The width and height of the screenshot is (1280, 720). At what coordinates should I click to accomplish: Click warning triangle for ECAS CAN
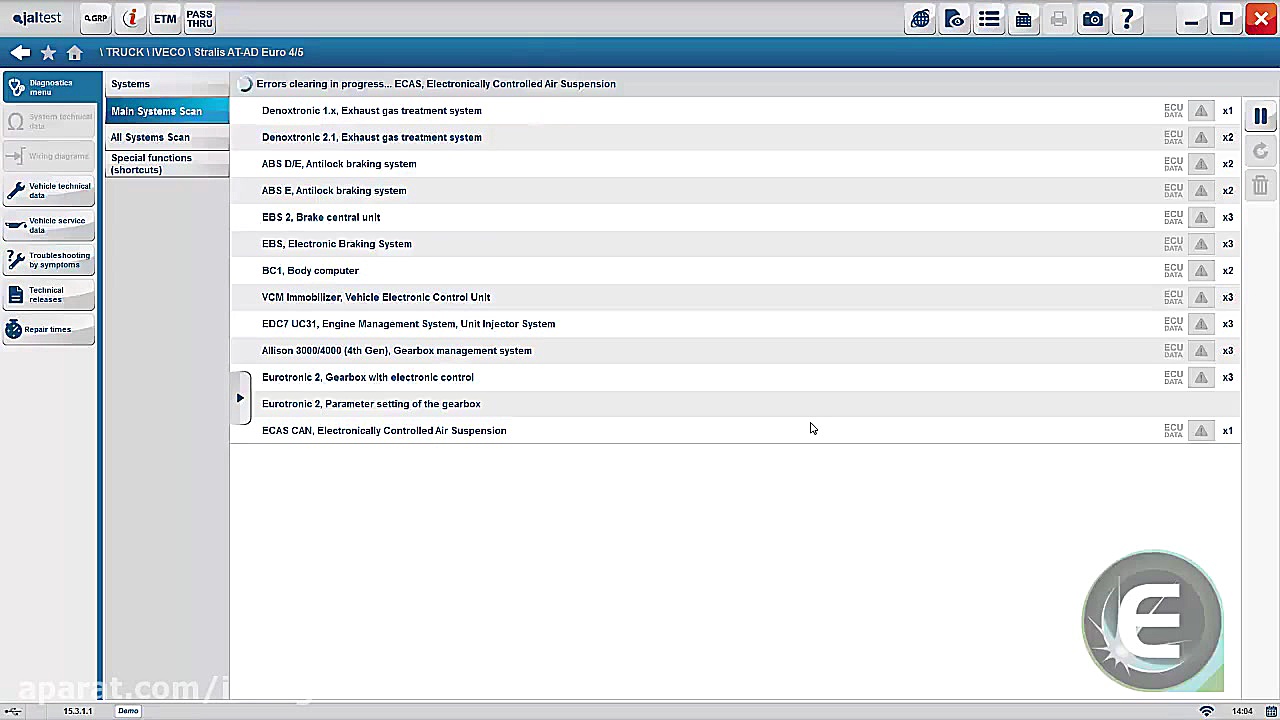tap(1201, 430)
